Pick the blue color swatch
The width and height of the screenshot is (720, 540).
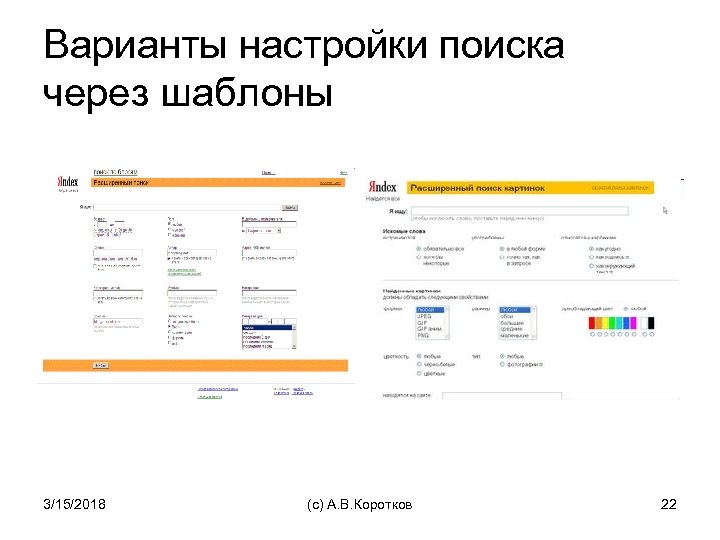coord(627,323)
